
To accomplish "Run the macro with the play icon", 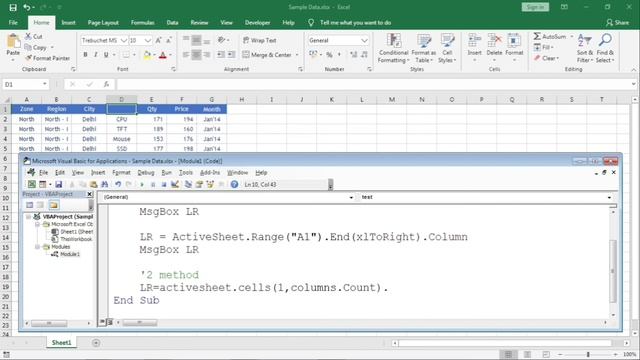I will pos(142,184).
